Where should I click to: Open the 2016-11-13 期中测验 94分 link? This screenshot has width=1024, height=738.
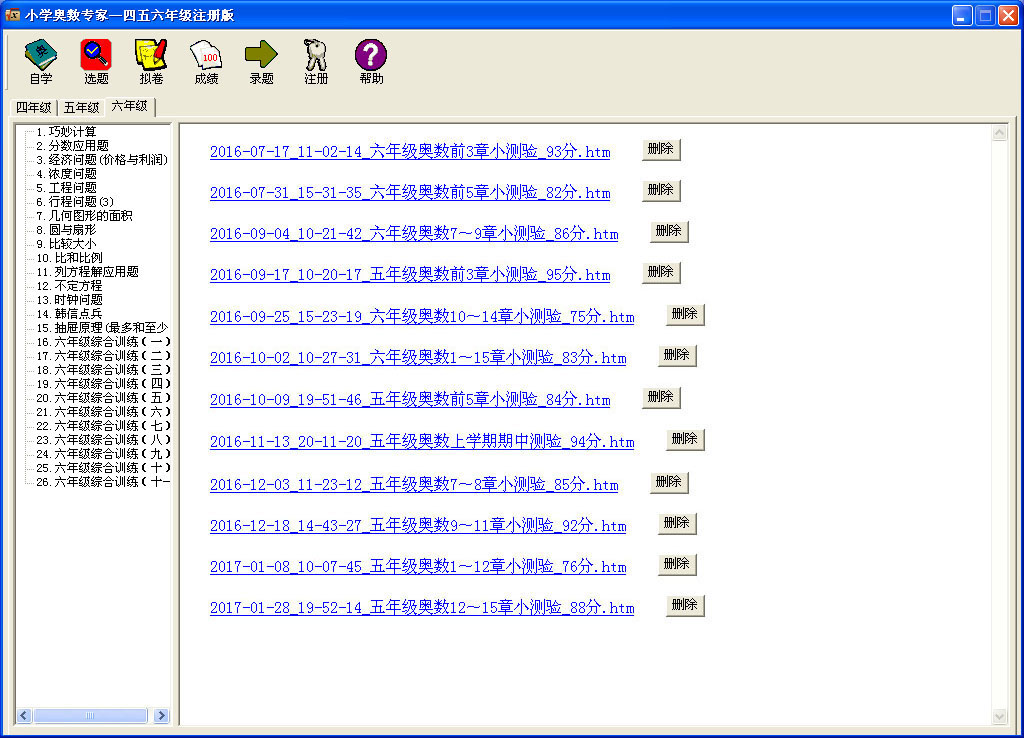tap(421, 442)
